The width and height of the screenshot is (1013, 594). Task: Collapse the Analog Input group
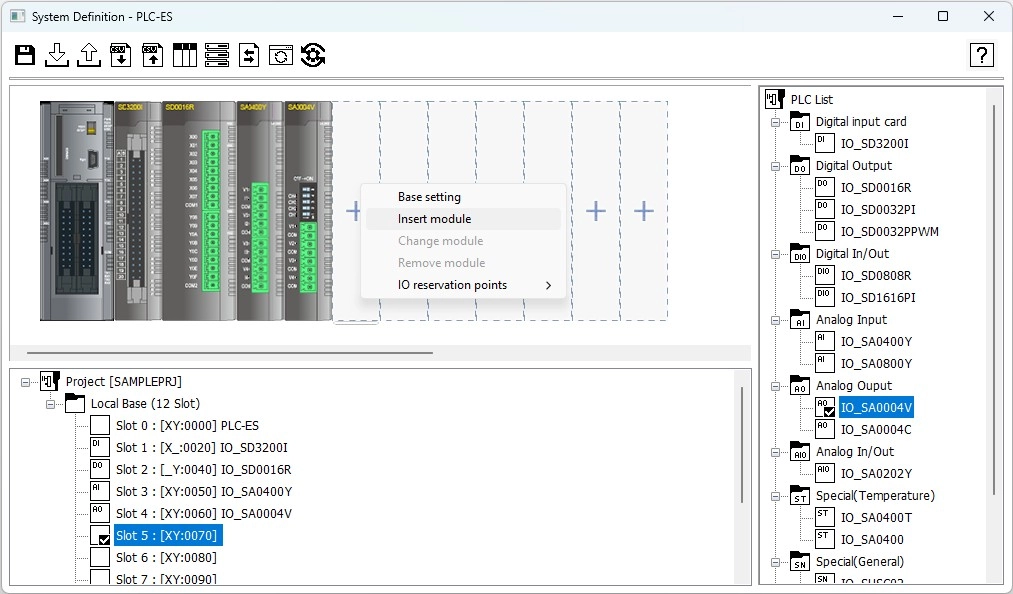click(x=775, y=320)
